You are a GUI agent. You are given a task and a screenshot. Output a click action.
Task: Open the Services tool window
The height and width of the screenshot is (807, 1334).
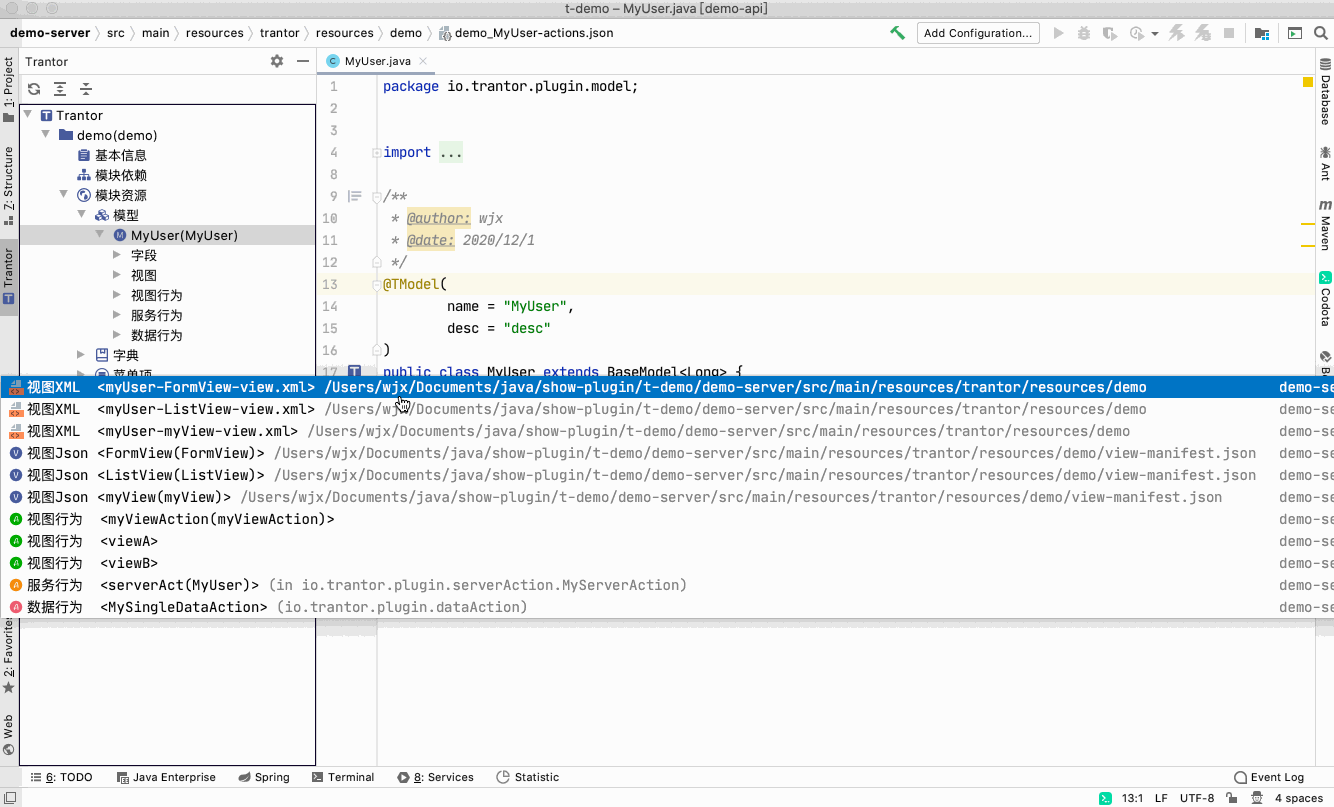(x=435, y=777)
